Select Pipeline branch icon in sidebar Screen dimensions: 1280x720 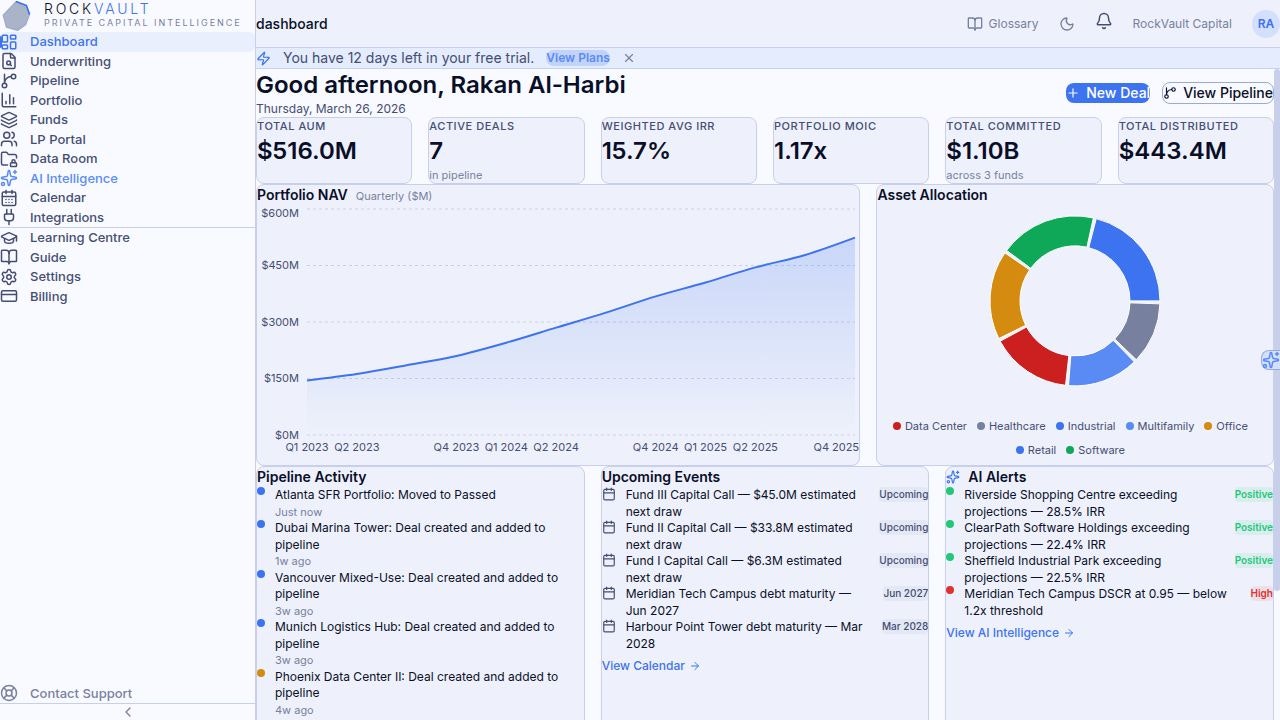[9, 81]
